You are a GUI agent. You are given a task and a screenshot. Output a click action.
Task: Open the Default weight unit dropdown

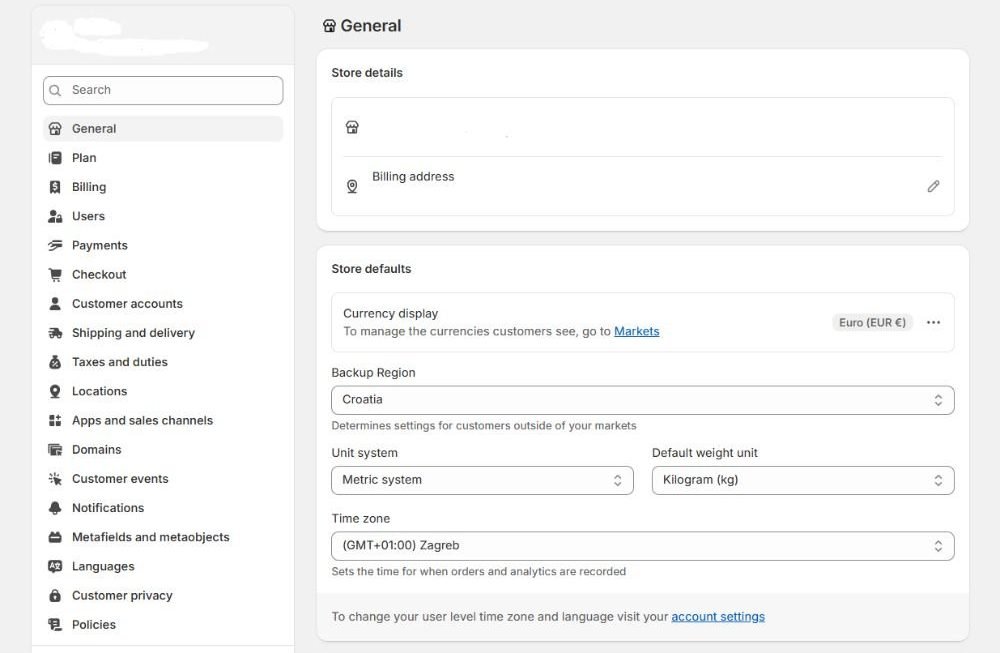click(x=803, y=480)
